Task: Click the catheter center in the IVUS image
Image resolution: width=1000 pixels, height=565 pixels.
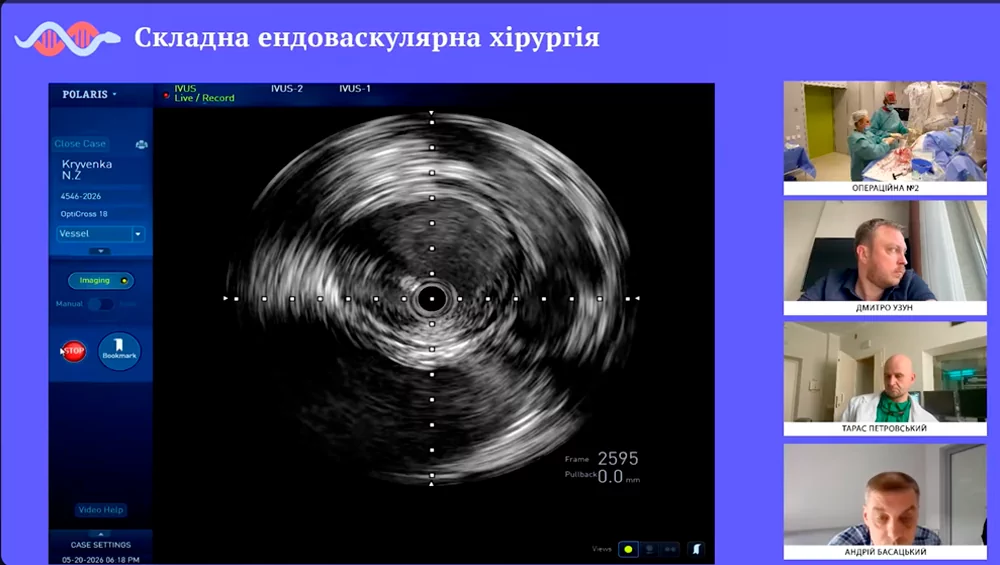Action: click(x=432, y=298)
